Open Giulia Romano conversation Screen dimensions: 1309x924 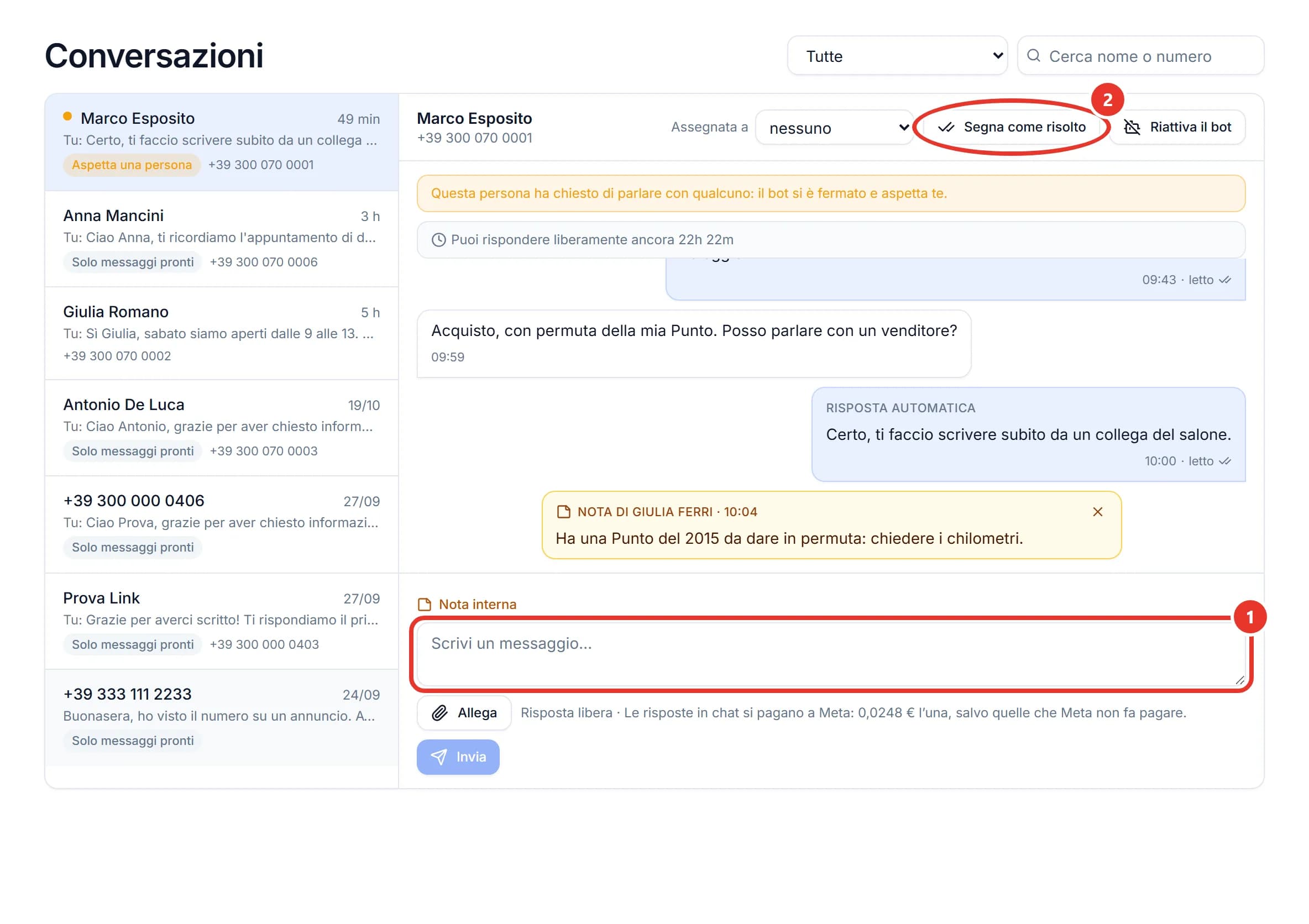(221, 333)
